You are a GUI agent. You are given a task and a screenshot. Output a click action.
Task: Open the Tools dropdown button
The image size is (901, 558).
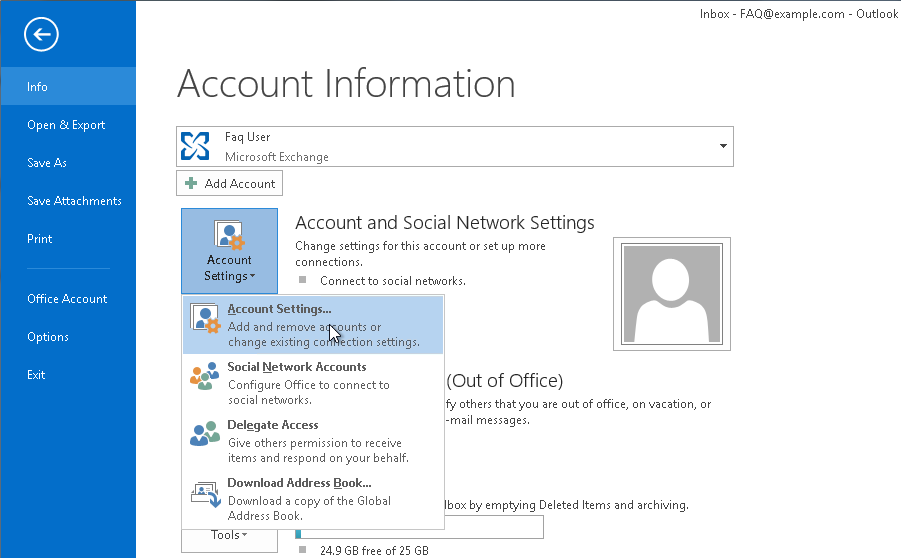[229, 539]
